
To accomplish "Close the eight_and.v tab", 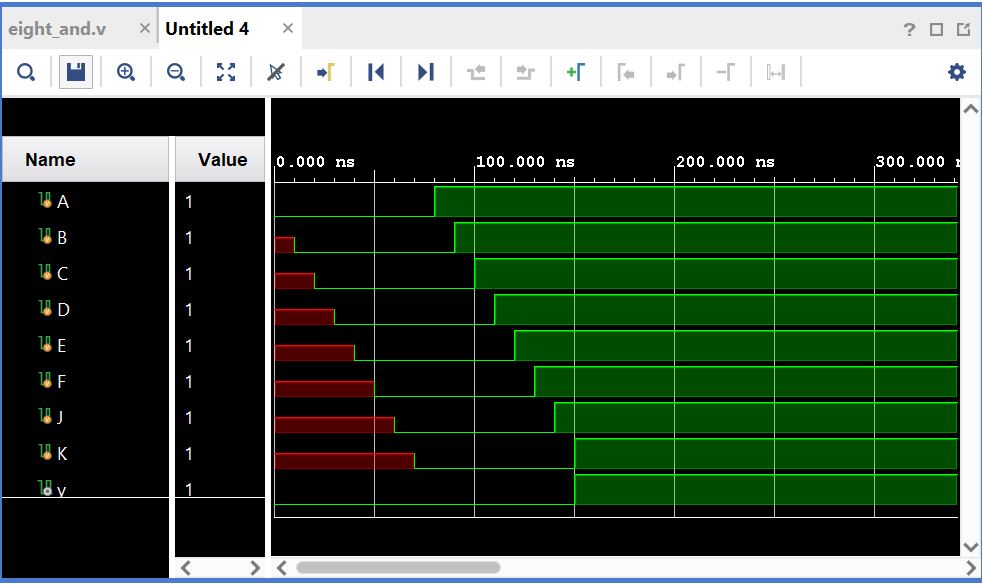I will click(x=145, y=28).
